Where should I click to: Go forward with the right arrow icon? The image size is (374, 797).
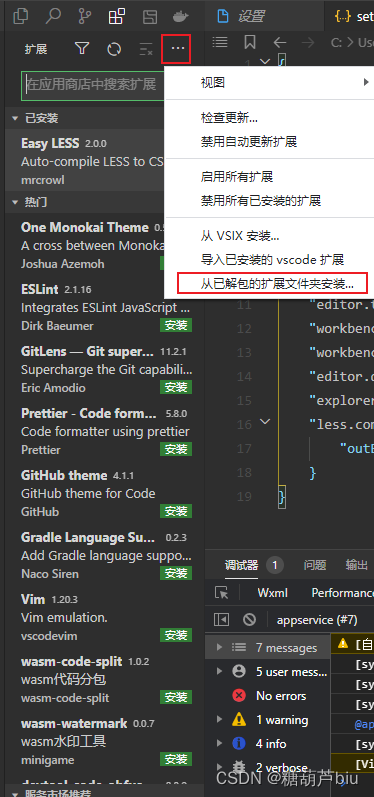click(307, 42)
